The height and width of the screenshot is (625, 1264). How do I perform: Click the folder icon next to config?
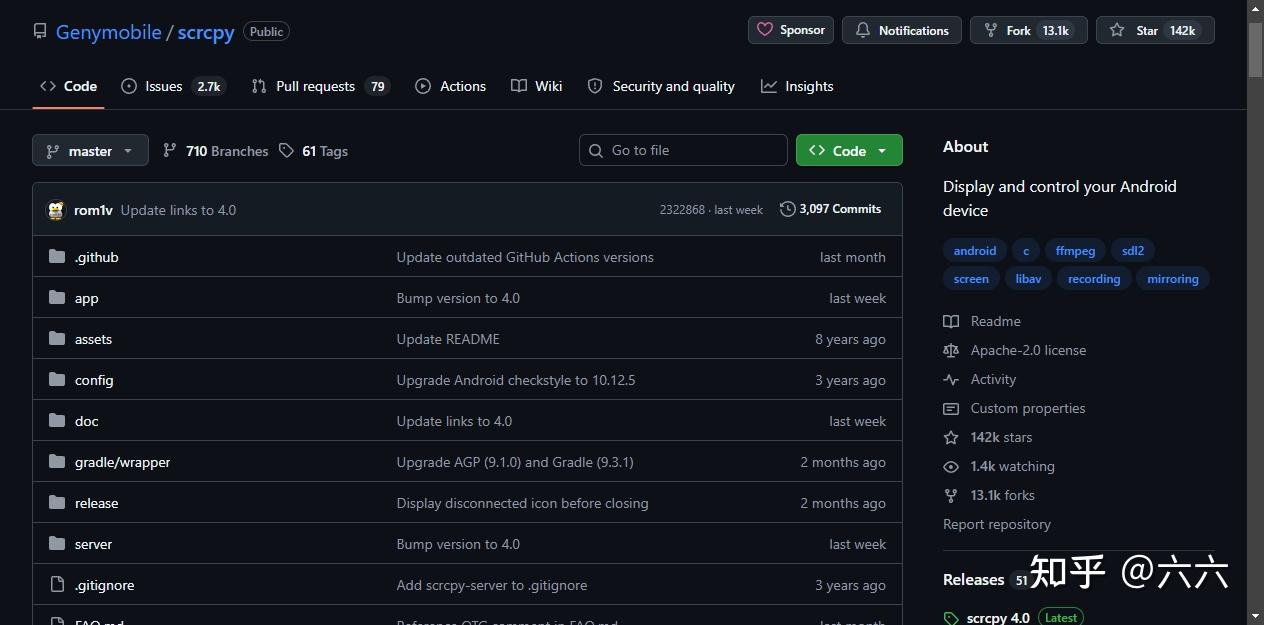57,380
